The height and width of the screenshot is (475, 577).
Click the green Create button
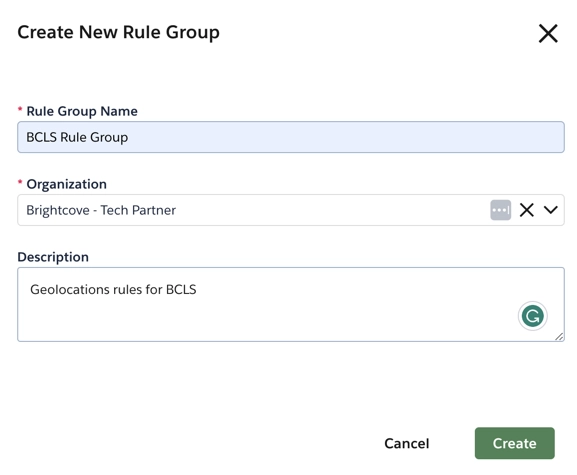(514, 443)
